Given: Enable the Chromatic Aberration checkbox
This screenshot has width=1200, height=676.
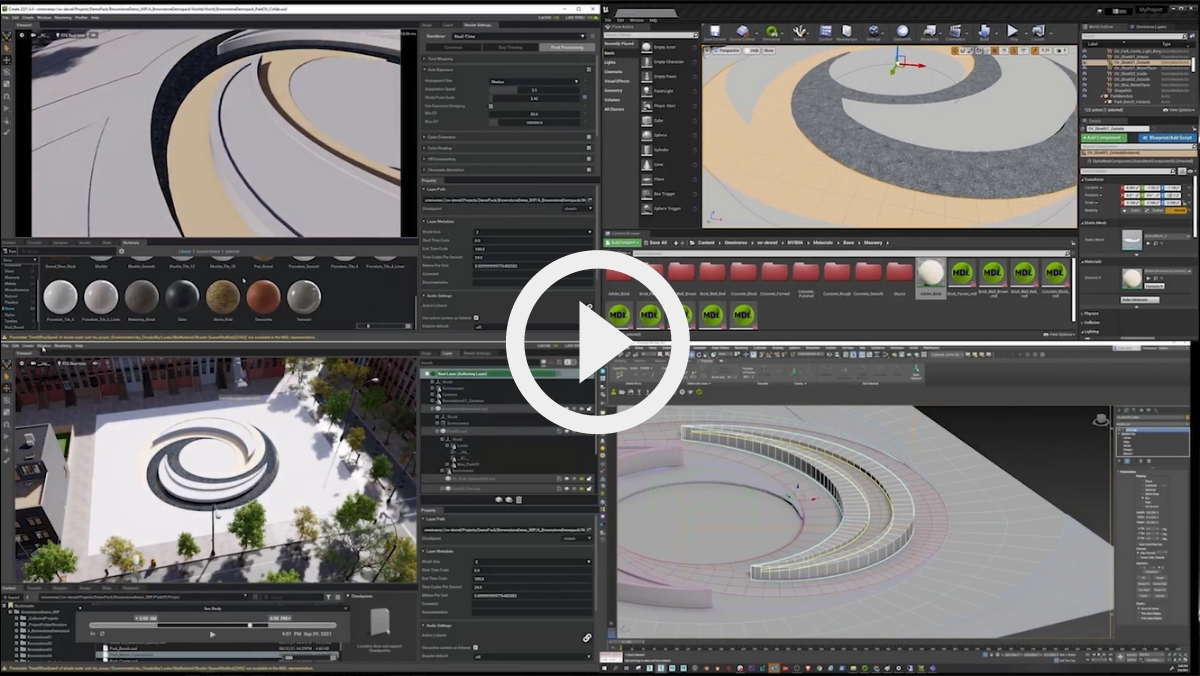Looking at the screenshot, I should [589, 170].
